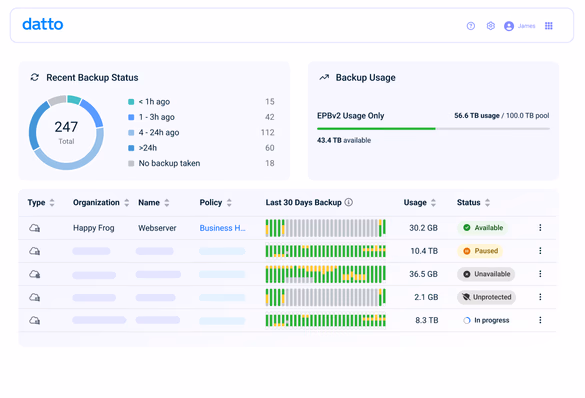
Task: Click the cloud type icon in 8.3 TB row
Action: (x=35, y=320)
